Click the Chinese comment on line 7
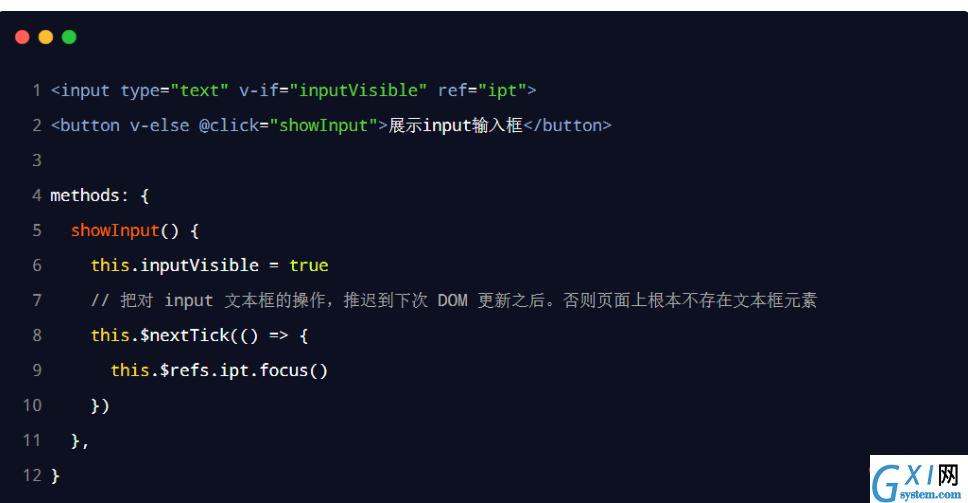Image resolution: width=968 pixels, height=503 pixels. click(454, 301)
